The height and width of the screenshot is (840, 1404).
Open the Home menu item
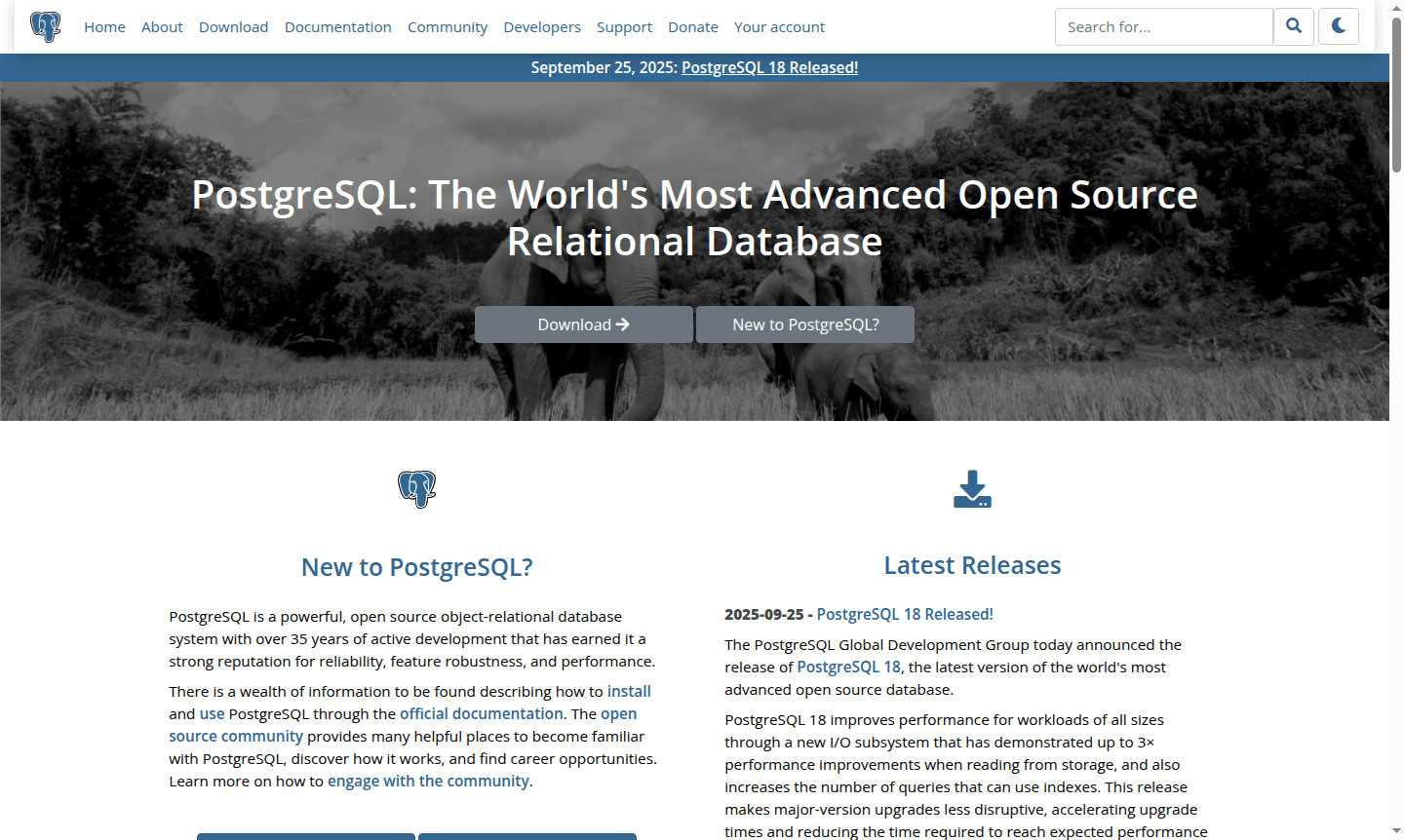104,26
